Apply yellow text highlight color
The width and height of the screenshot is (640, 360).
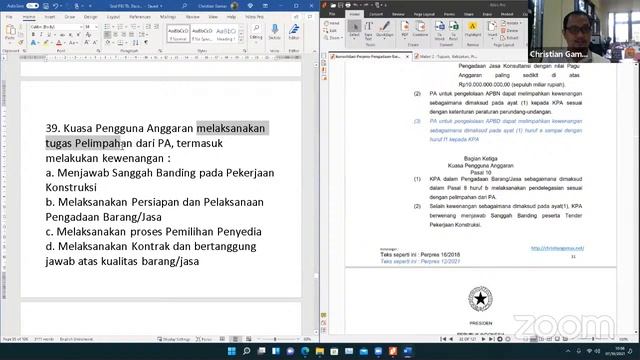[46, 42]
